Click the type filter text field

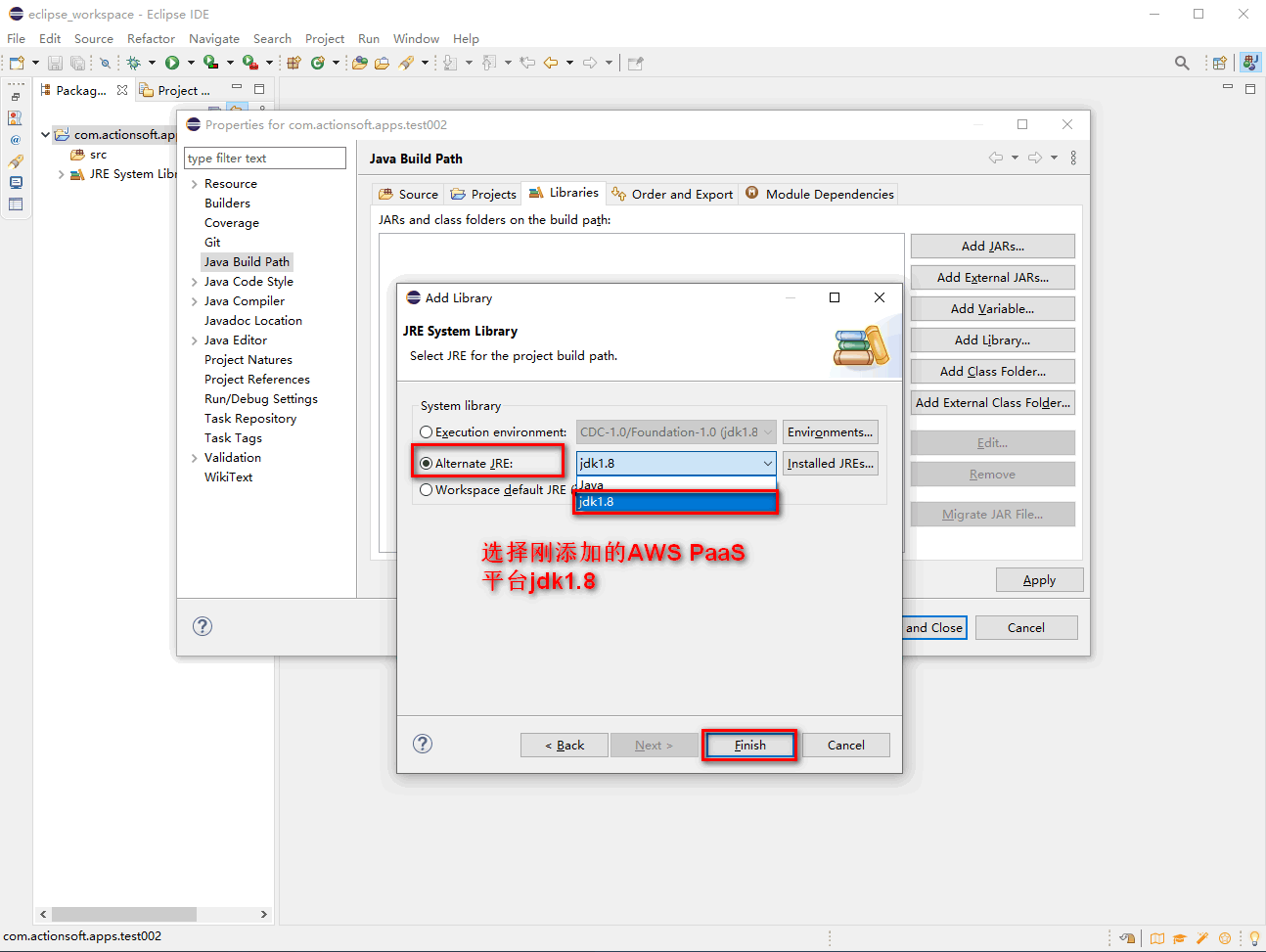point(265,159)
